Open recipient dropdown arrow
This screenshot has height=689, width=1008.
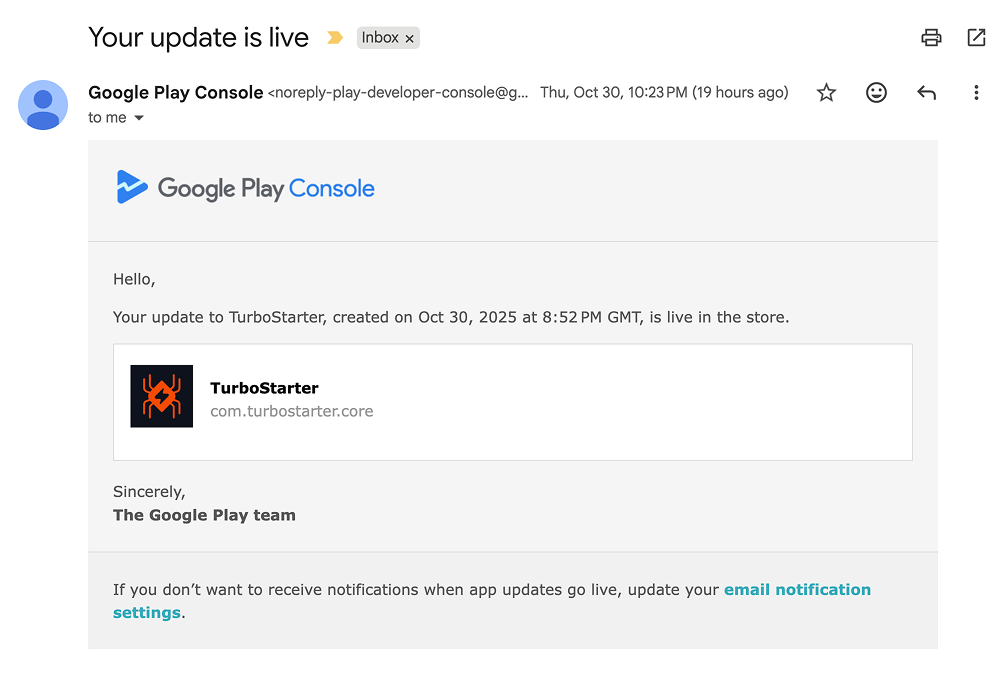point(139,117)
